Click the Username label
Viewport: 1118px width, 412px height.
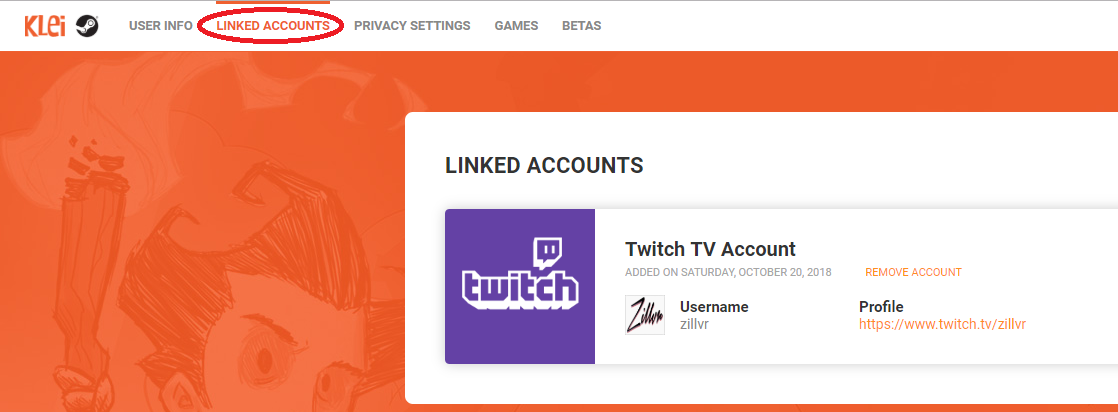pos(714,307)
